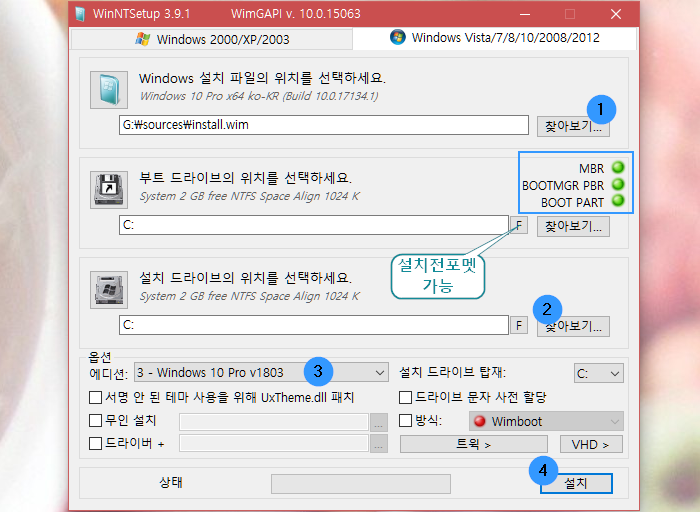Click the 드라이버 folder path field
700x512 pixels.
point(274,444)
